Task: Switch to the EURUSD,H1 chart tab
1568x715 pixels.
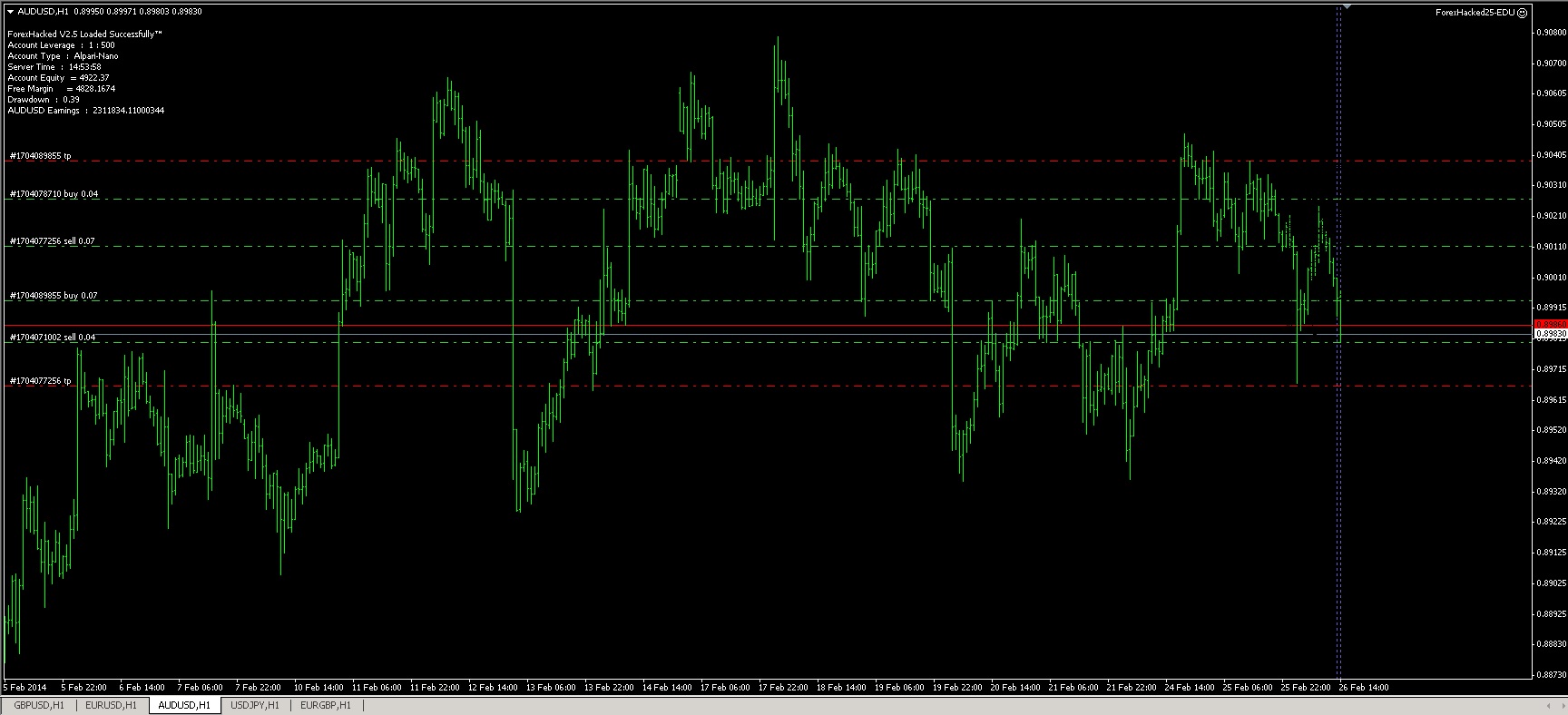Action: 112,705
